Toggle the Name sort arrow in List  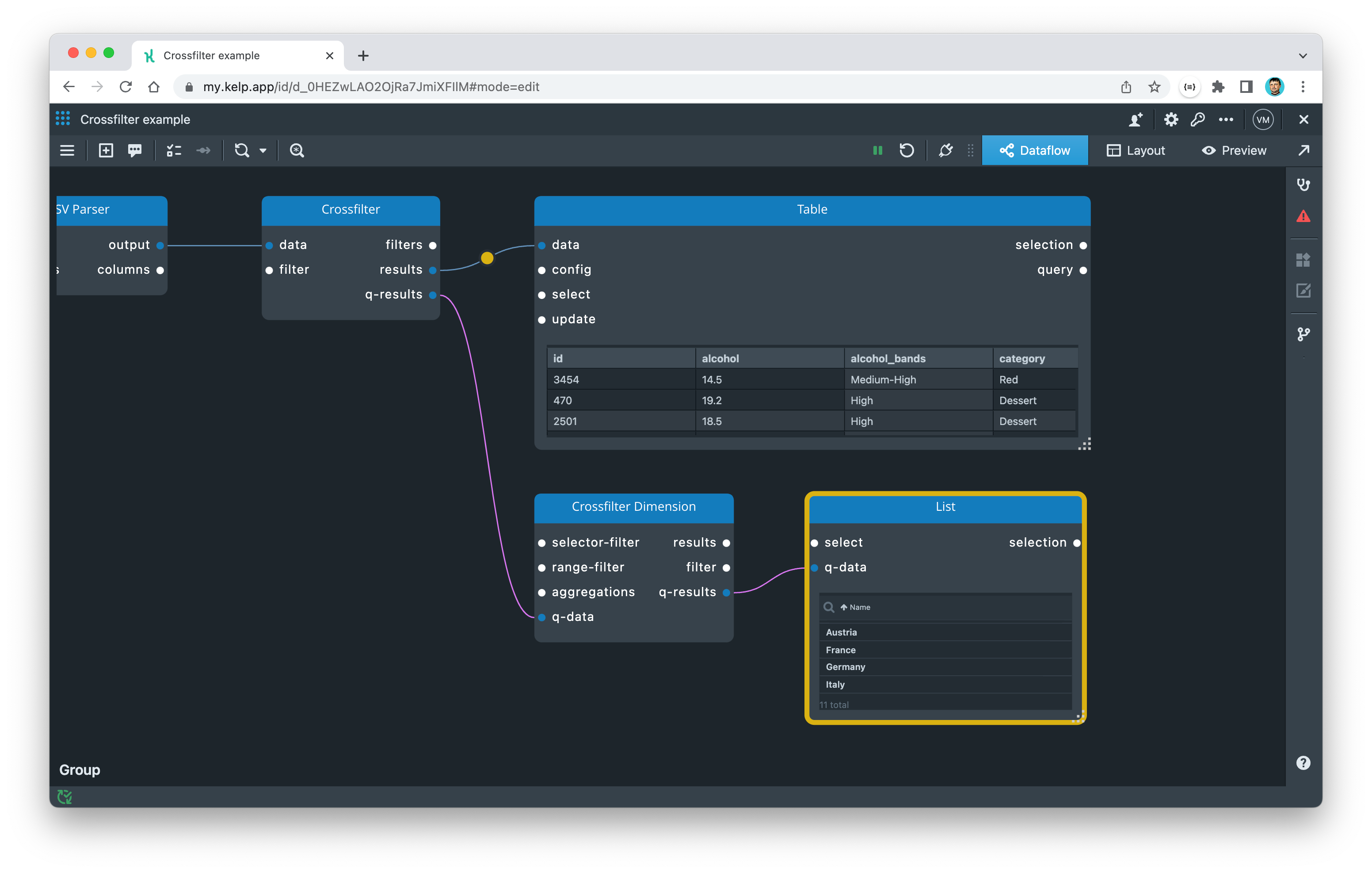coord(844,607)
